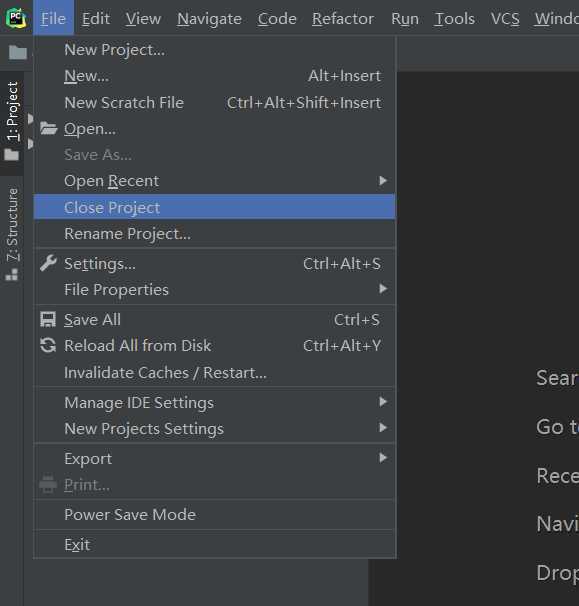The image size is (579, 606).
Task: Open the Tools menu
Action: 455,18
